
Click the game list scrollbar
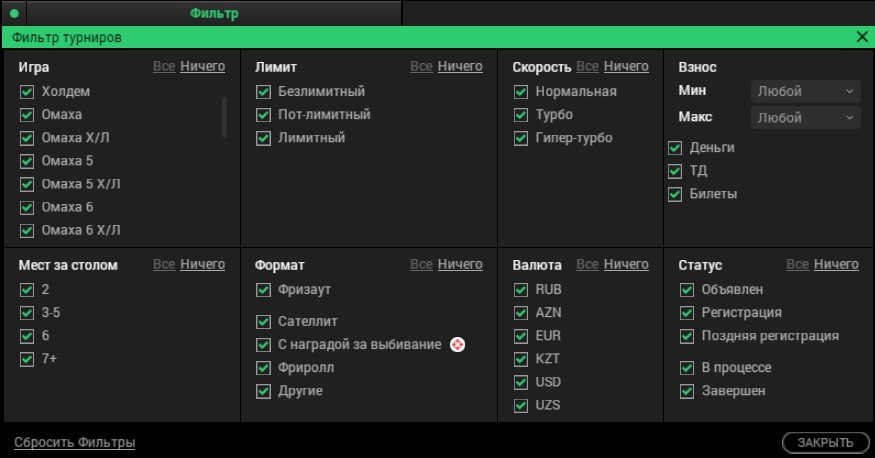(224, 116)
